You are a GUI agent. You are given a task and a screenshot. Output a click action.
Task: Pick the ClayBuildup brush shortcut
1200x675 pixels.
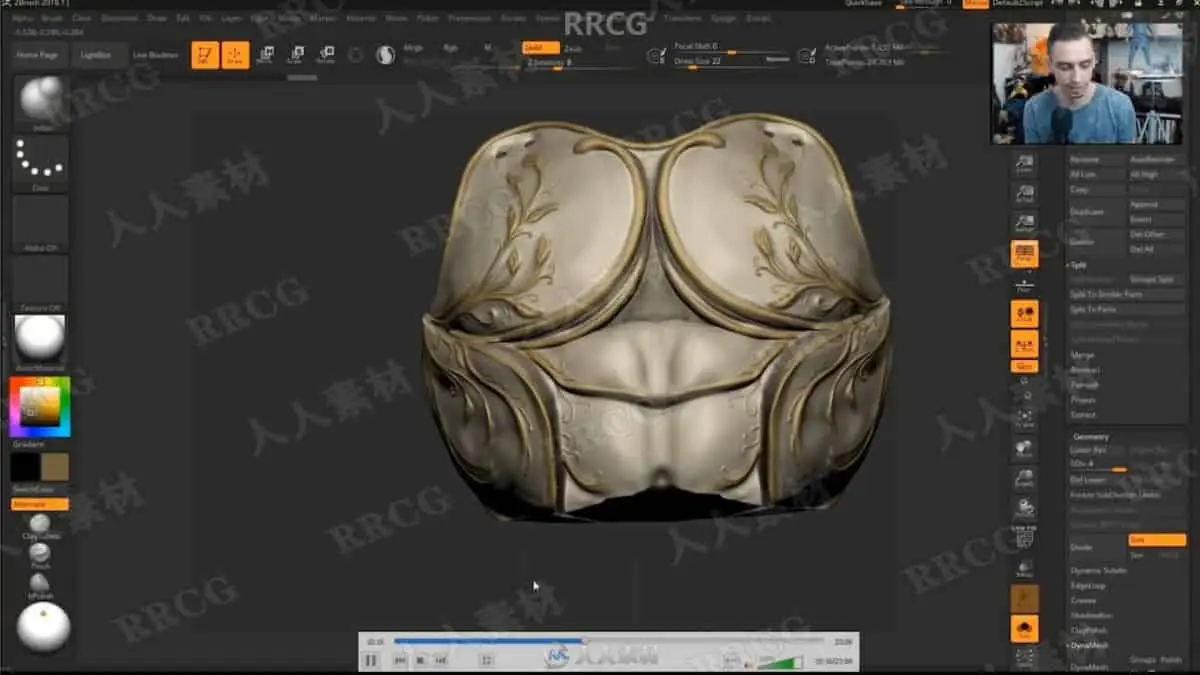click(x=40, y=526)
